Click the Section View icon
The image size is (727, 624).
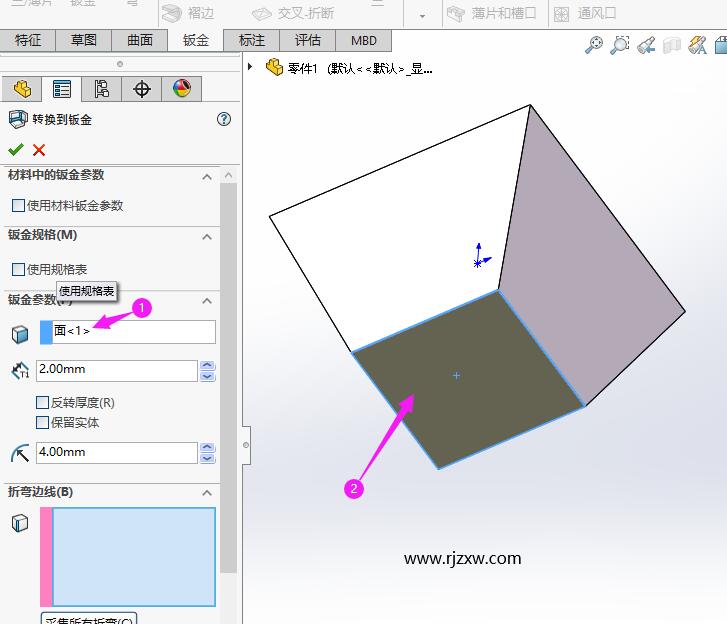tap(672, 45)
